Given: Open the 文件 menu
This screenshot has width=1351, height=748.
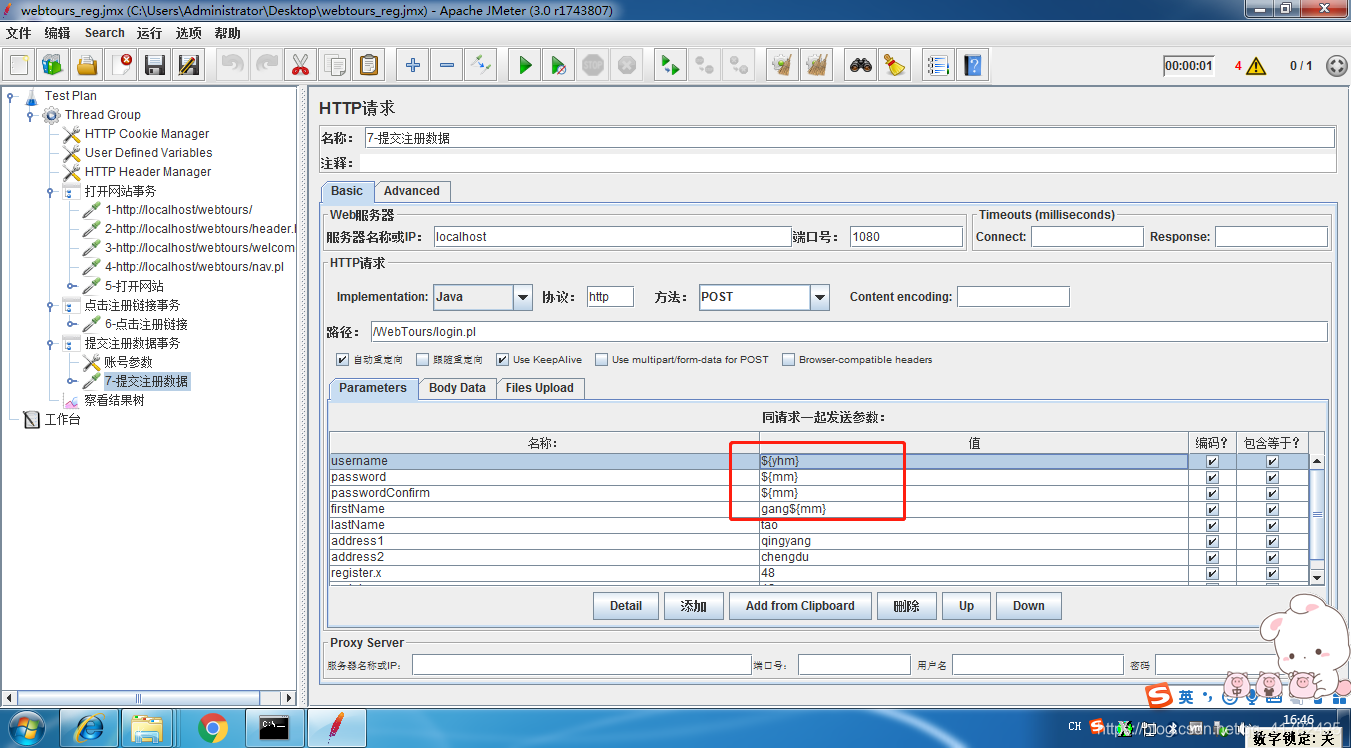Looking at the screenshot, I should [18, 33].
